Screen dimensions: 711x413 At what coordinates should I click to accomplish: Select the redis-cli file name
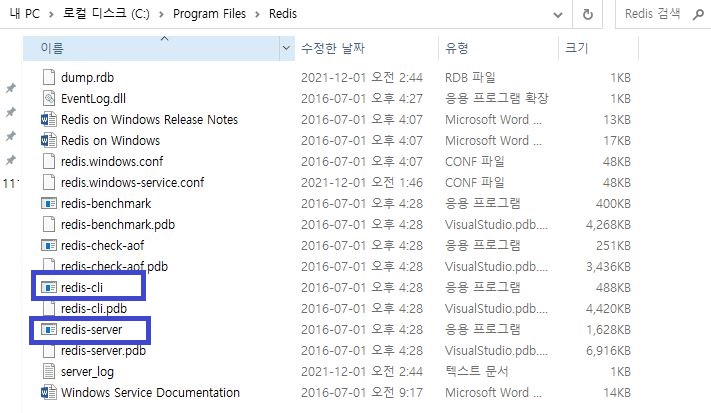click(82, 287)
